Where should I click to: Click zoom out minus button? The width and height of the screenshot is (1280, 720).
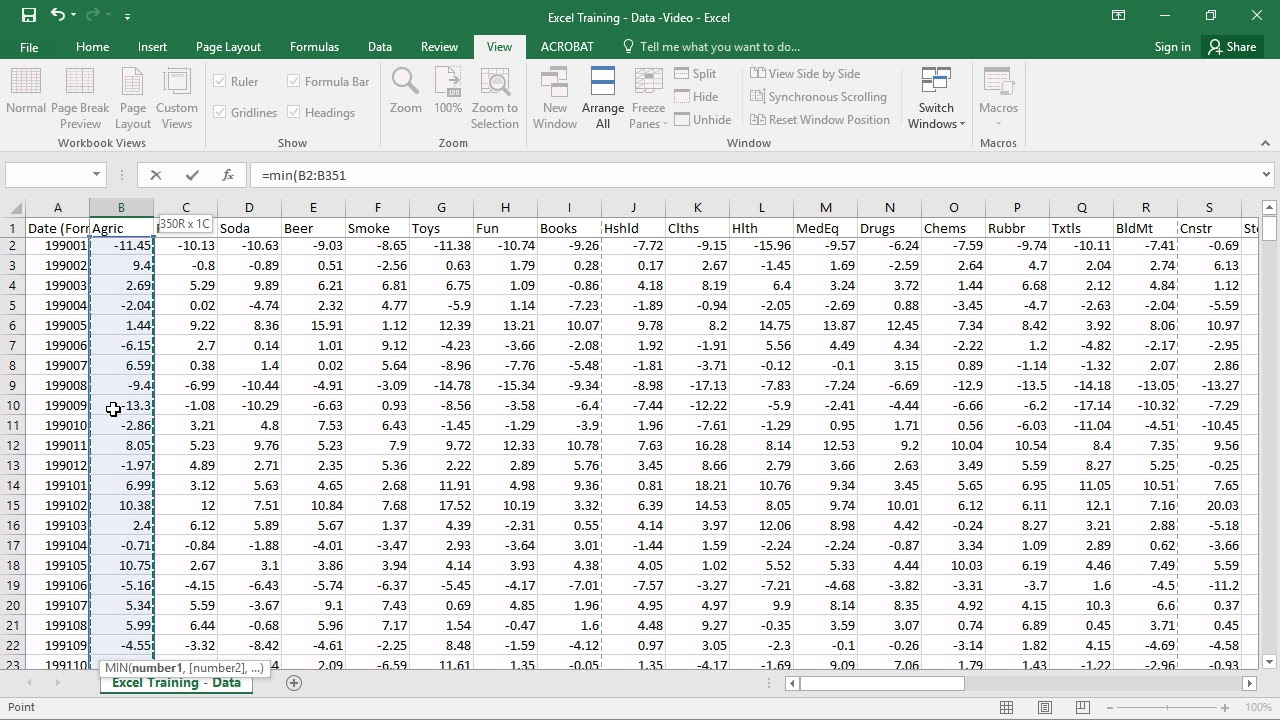(1112, 707)
